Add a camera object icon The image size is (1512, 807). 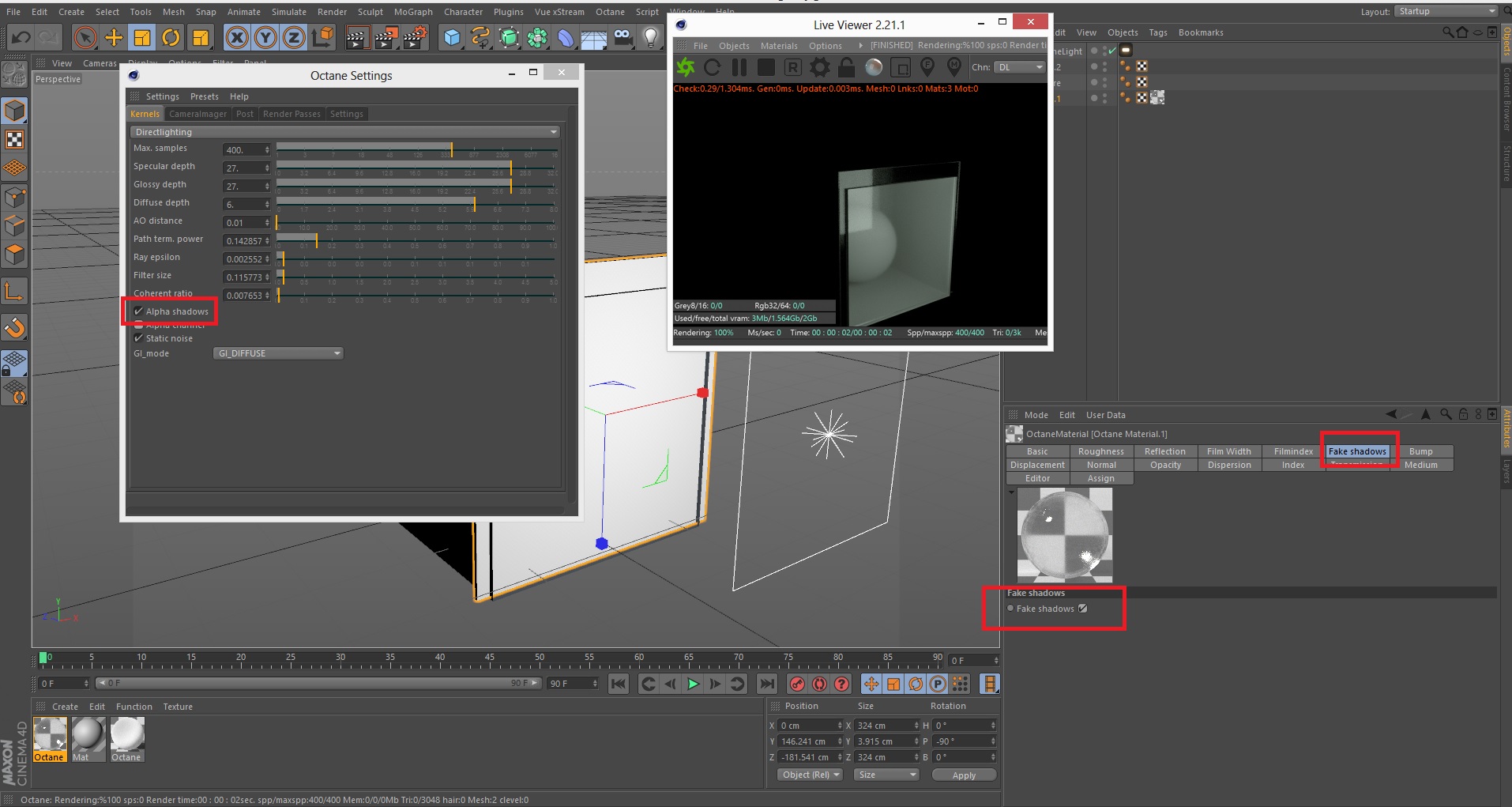(622, 37)
